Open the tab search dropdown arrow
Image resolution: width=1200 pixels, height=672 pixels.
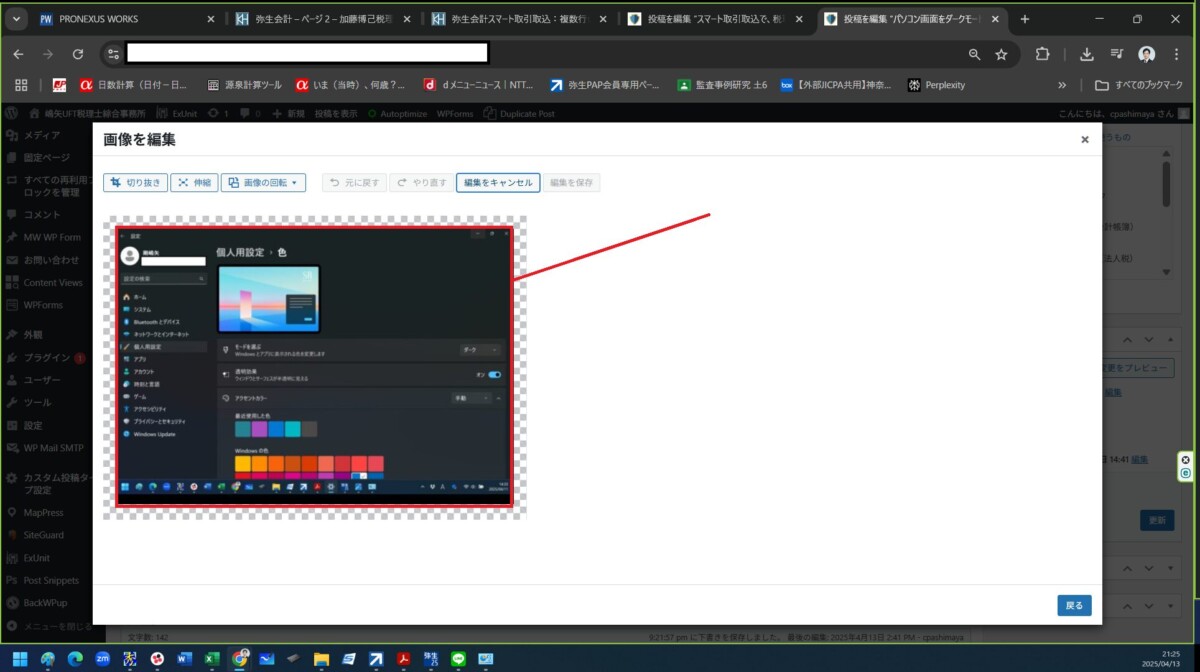point(17,19)
